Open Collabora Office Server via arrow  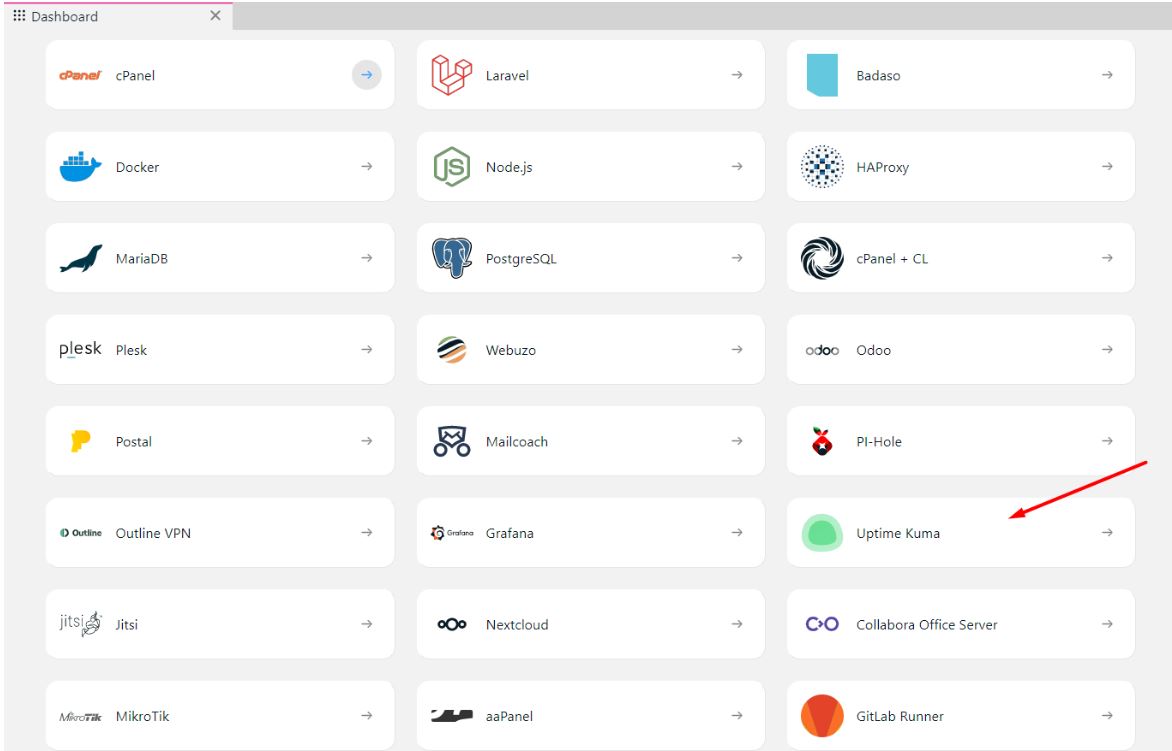1105,624
